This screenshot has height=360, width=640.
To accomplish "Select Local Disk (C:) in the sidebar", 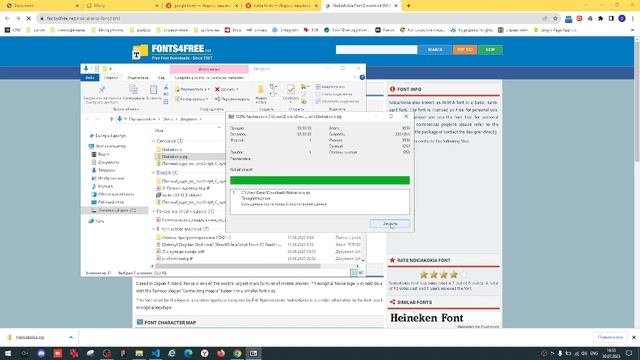I will 114,210.
